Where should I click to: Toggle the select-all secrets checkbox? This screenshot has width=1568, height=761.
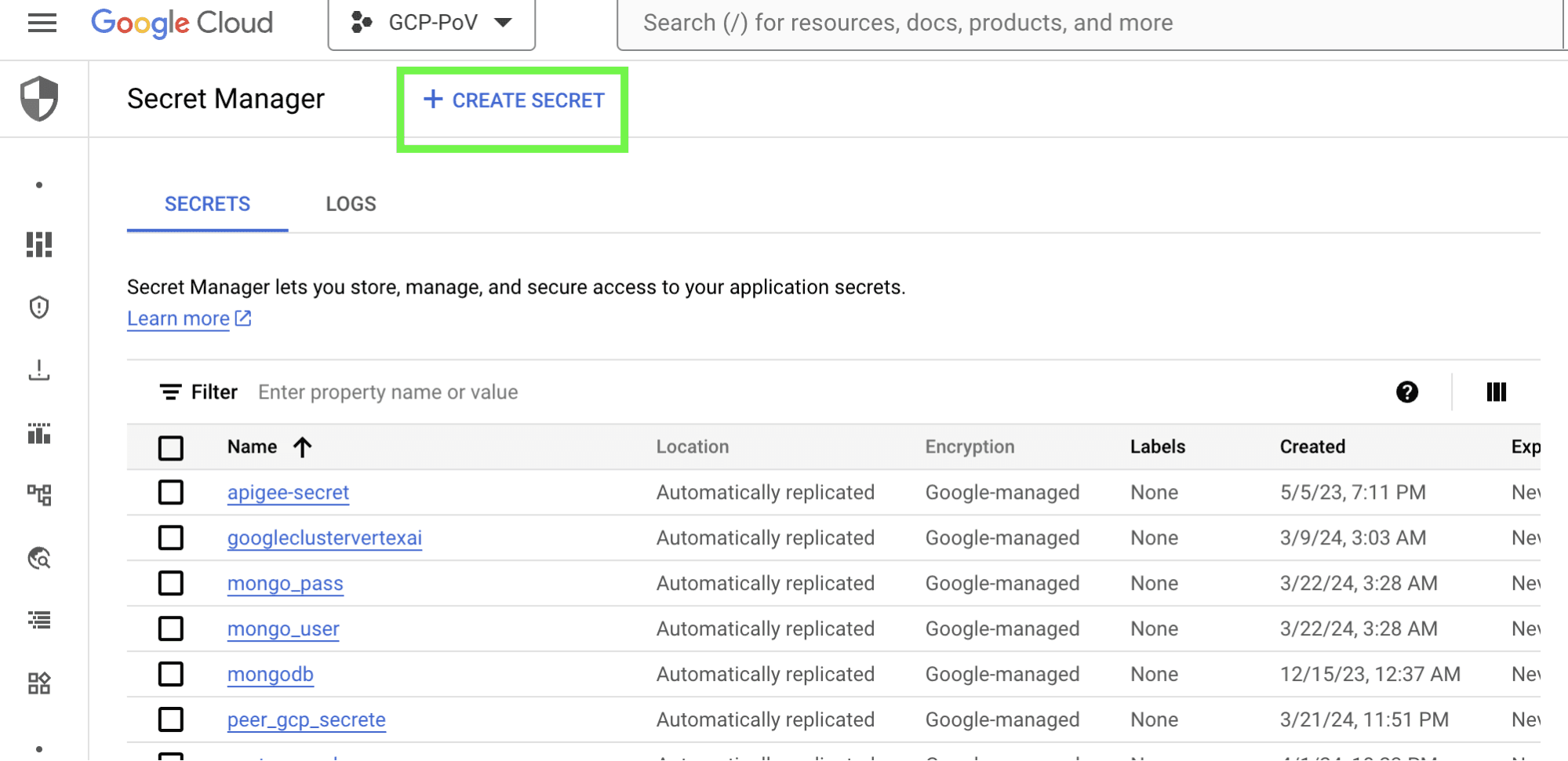point(171,448)
